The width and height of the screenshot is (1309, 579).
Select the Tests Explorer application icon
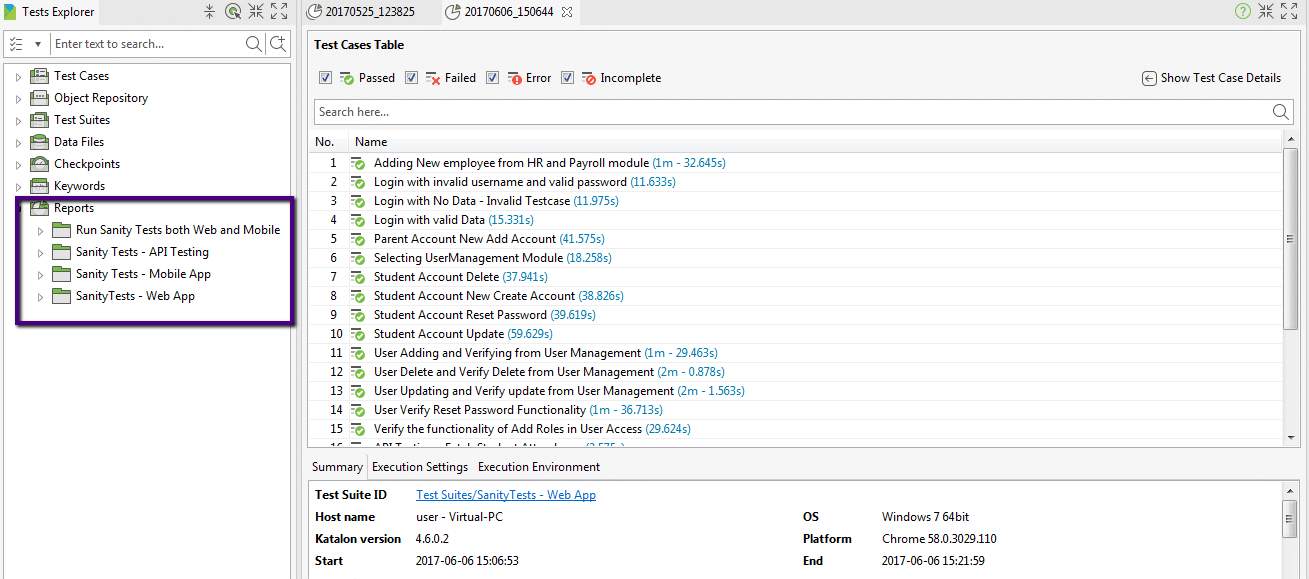(x=10, y=11)
